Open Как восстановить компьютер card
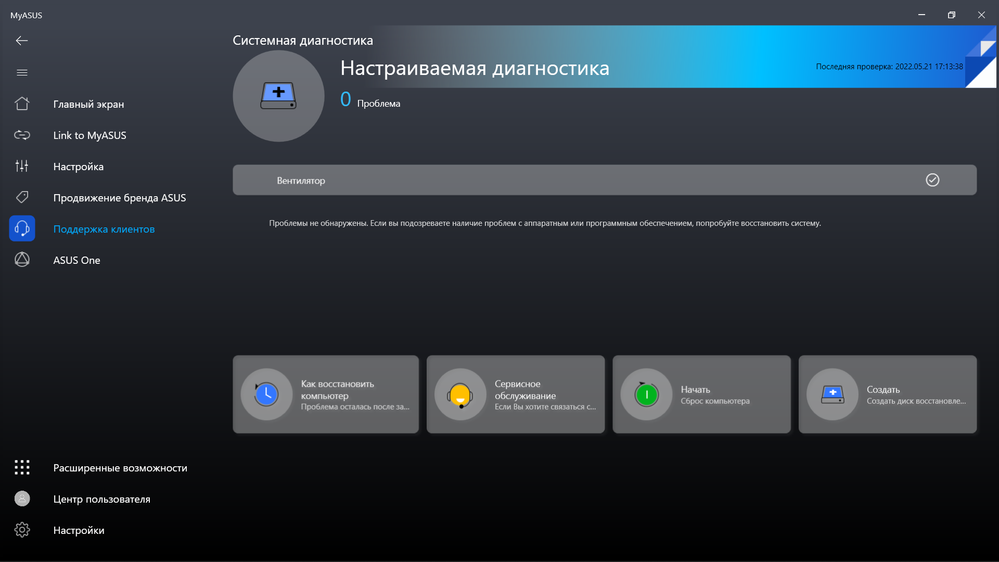This screenshot has width=999, height=562. (326, 394)
